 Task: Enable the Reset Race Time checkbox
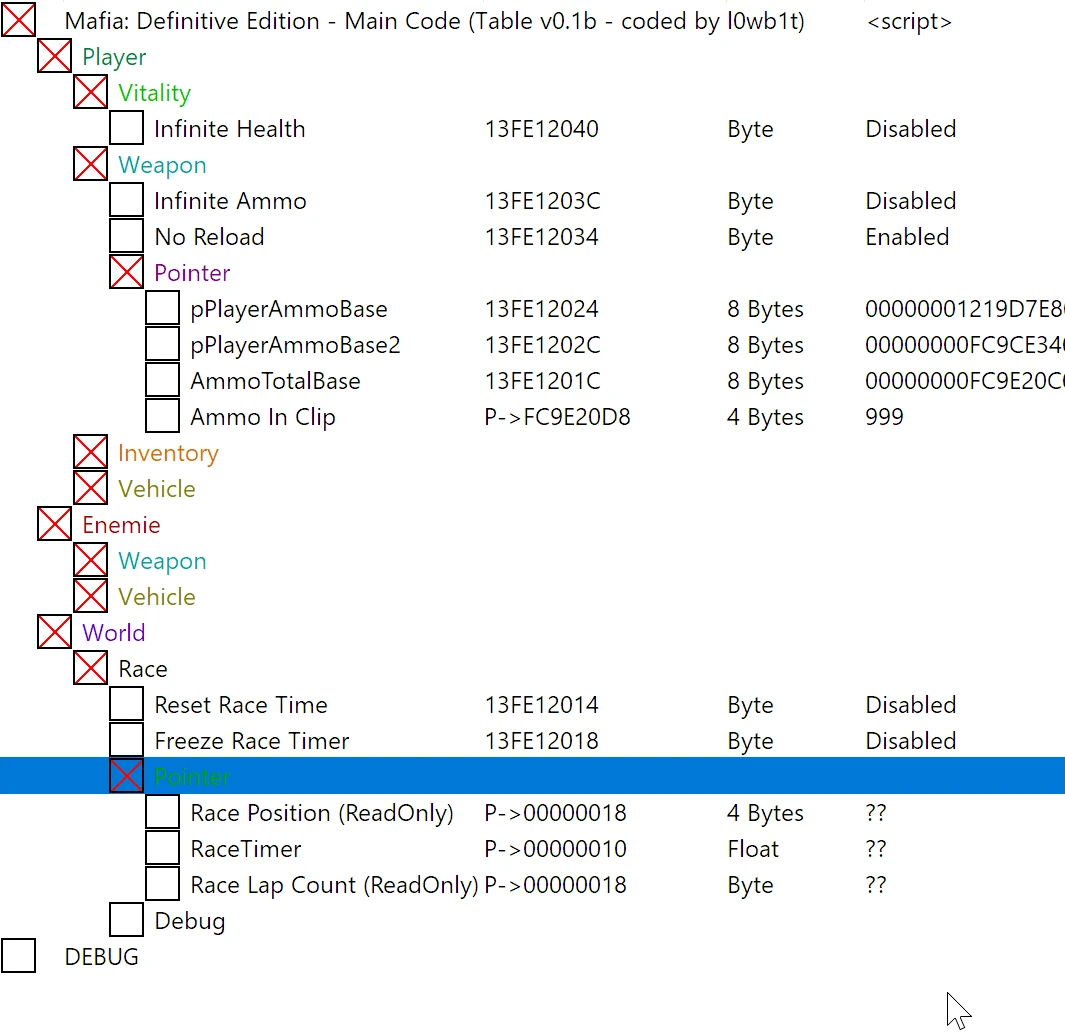(126, 705)
